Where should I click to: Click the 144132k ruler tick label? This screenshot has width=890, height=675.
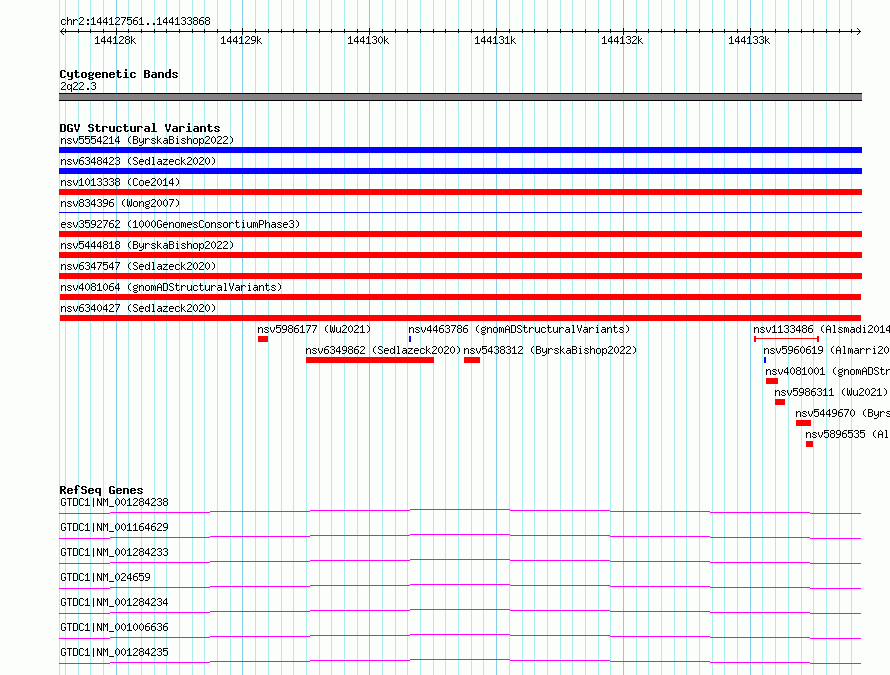(622, 40)
